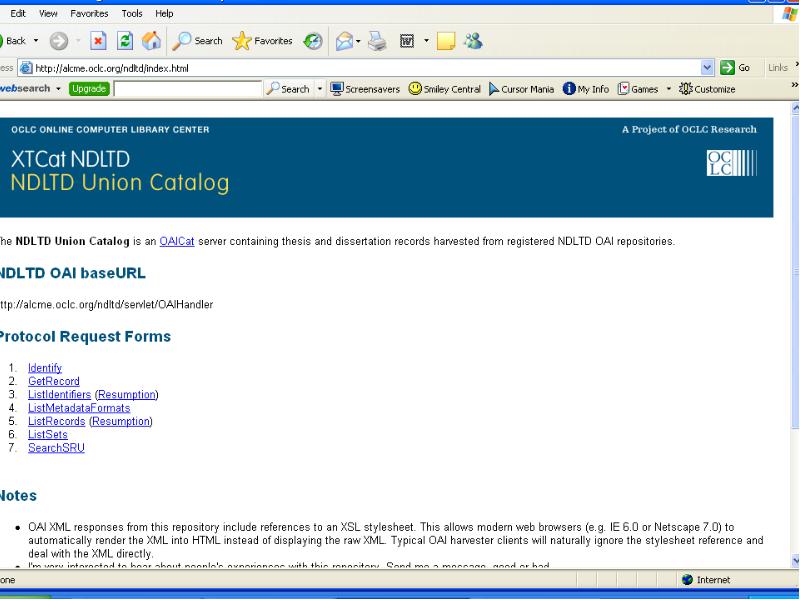Open Cursor Mania toolbar item
The height and width of the screenshot is (600, 800).
pyautogui.click(x=521, y=89)
